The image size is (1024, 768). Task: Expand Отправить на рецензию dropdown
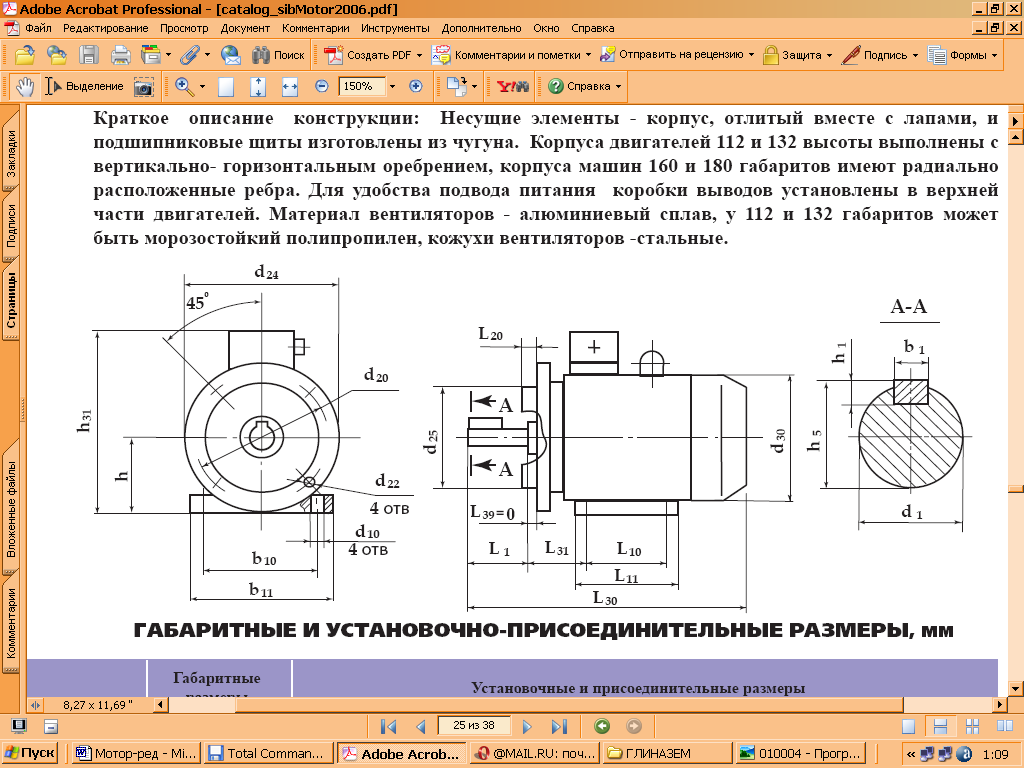click(x=751, y=55)
